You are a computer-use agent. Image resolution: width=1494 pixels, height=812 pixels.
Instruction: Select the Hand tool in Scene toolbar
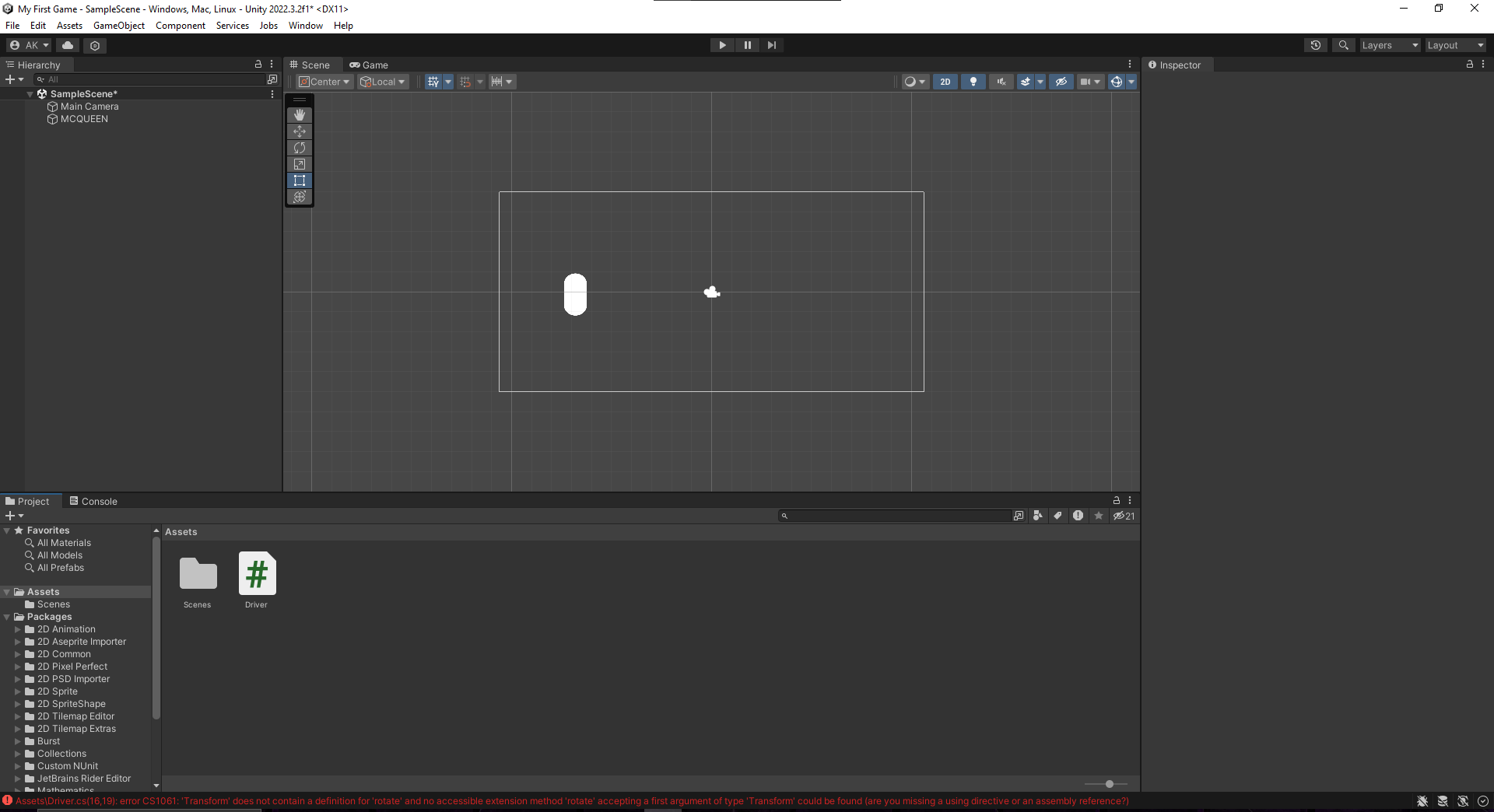pyautogui.click(x=300, y=115)
